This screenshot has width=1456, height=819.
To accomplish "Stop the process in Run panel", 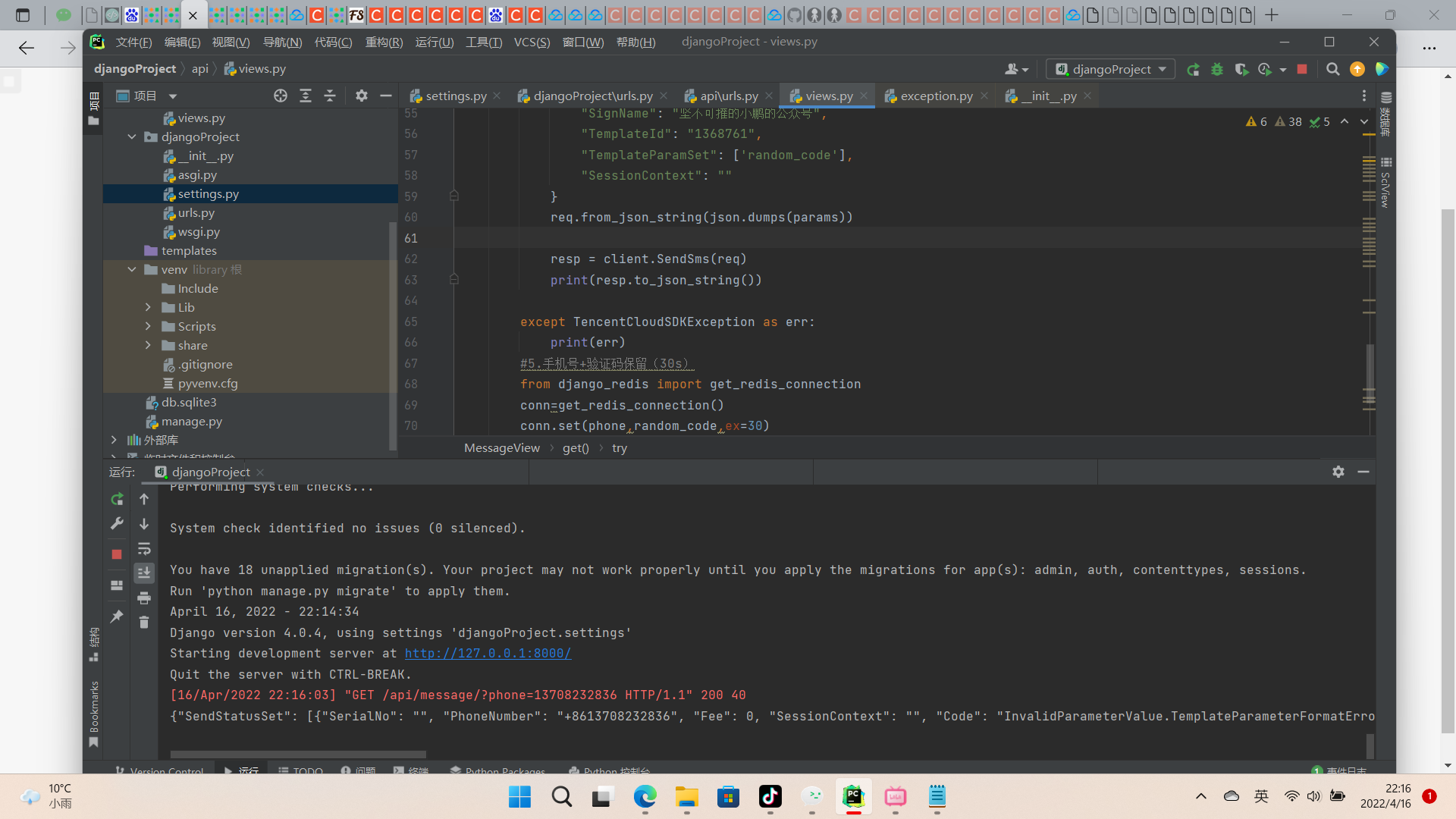I will pyautogui.click(x=117, y=554).
